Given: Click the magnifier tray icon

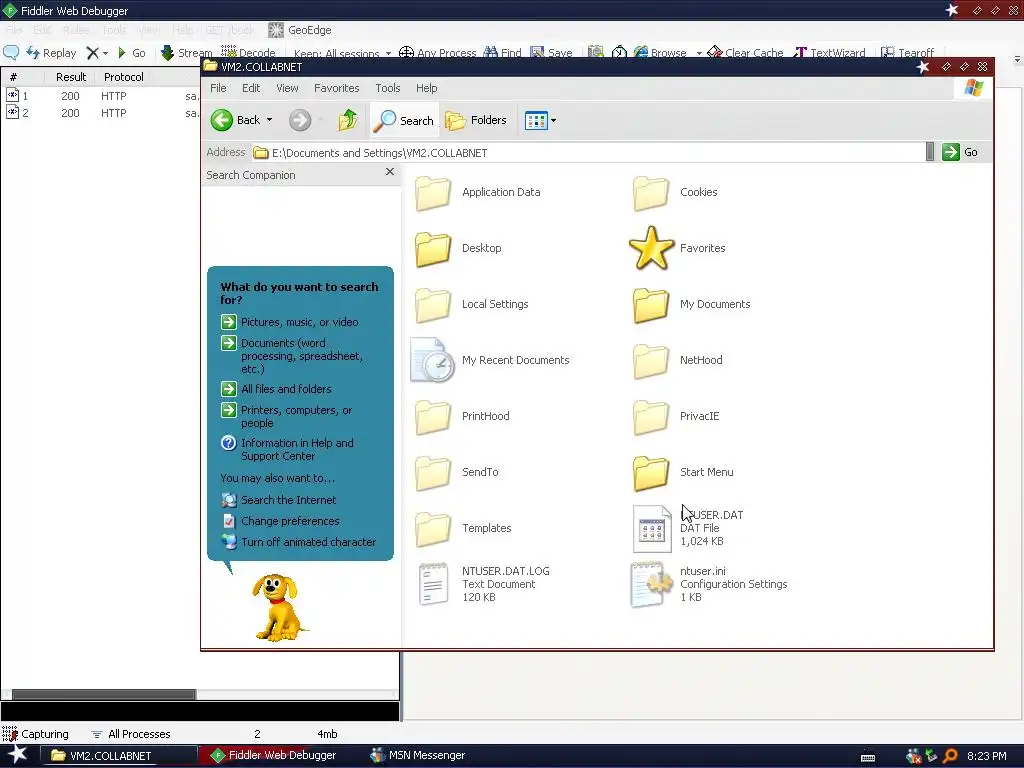Looking at the screenshot, I should (950, 756).
